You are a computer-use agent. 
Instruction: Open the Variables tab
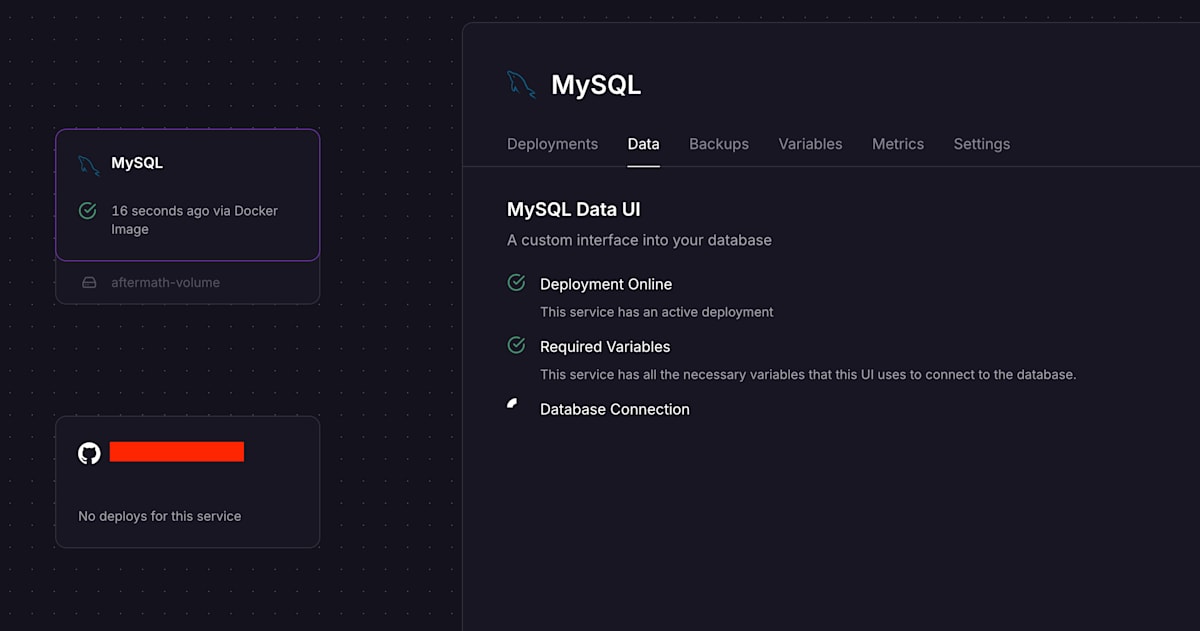pyautogui.click(x=810, y=144)
